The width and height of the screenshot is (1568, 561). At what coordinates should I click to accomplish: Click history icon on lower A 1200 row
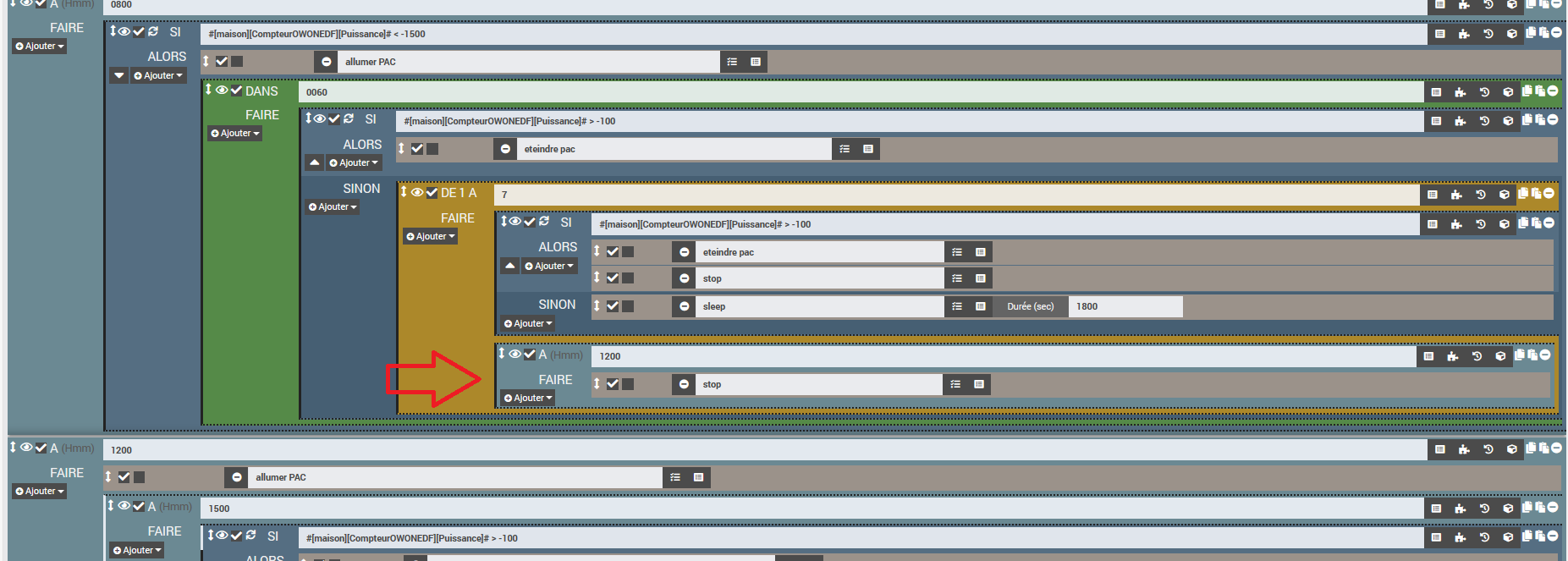tap(1488, 449)
